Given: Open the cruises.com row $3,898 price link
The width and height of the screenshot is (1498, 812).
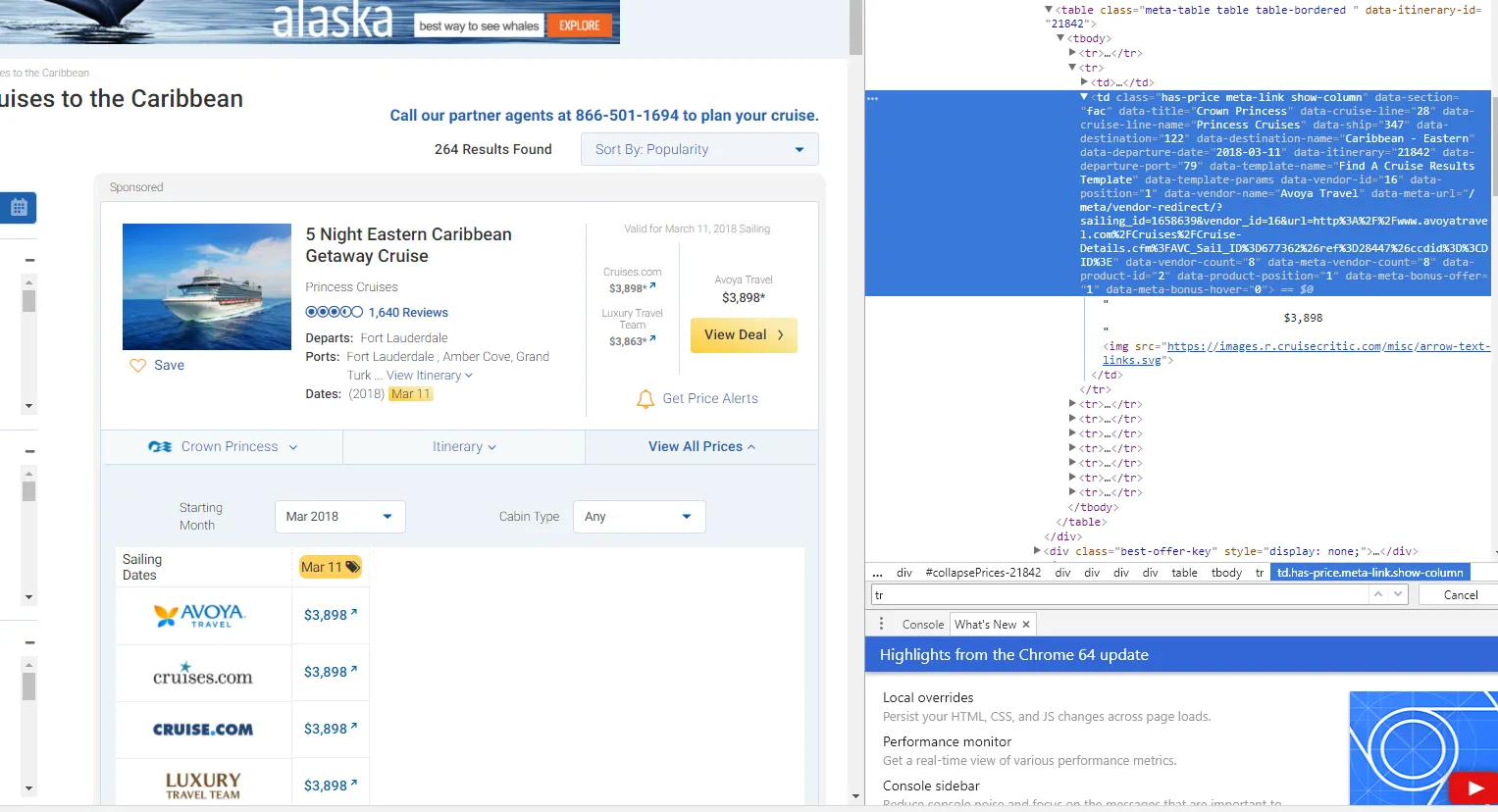Looking at the screenshot, I should (331, 673).
